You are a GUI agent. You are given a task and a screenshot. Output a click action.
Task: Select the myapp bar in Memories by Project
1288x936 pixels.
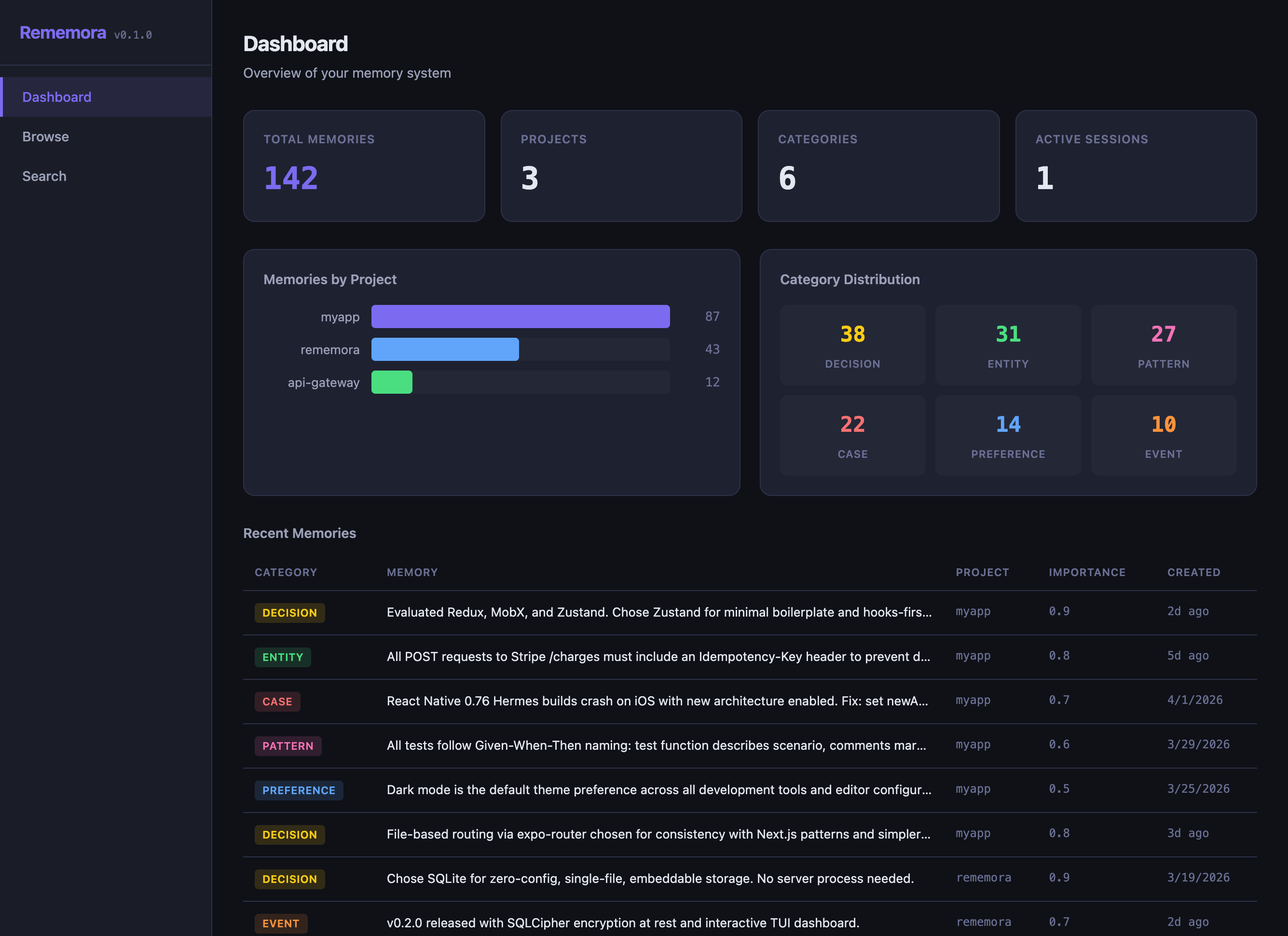point(520,317)
